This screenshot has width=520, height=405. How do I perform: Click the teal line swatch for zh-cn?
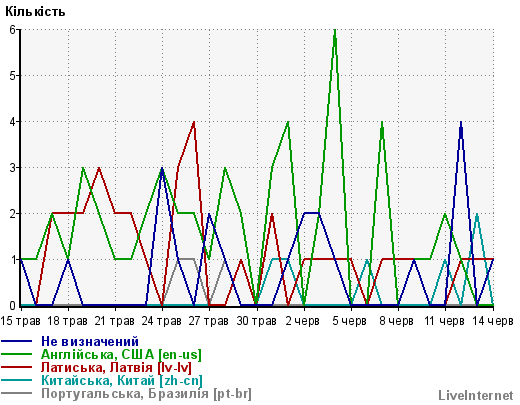(17, 380)
